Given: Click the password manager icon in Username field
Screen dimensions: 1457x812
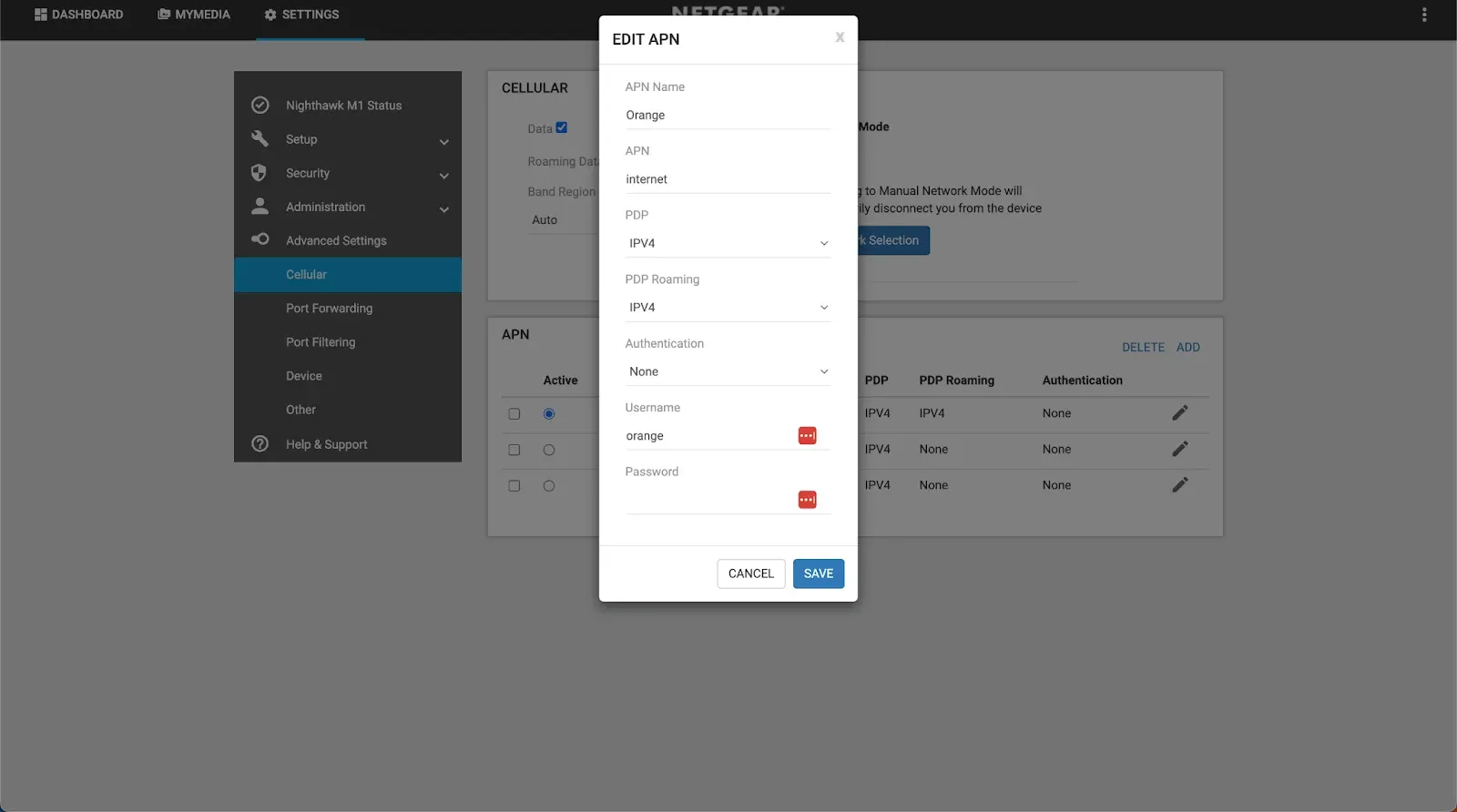Looking at the screenshot, I should [807, 436].
